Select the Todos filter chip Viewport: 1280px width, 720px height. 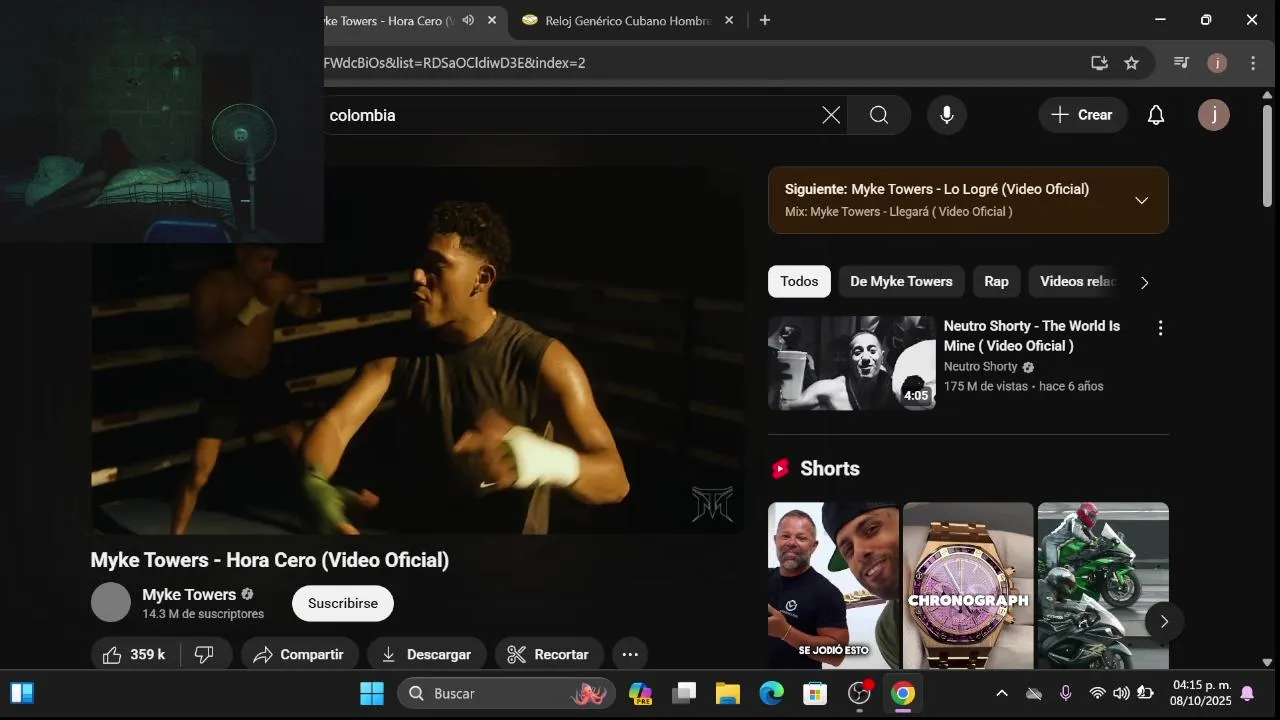pyautogui.click(x=799, y=281)
